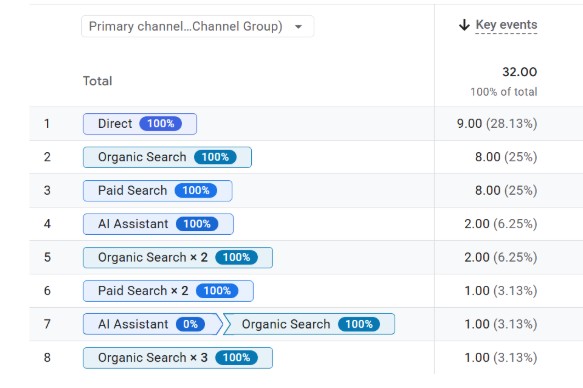Screen dimensions: 583x388
Task: Click row number 8
Action: point(47,358)
